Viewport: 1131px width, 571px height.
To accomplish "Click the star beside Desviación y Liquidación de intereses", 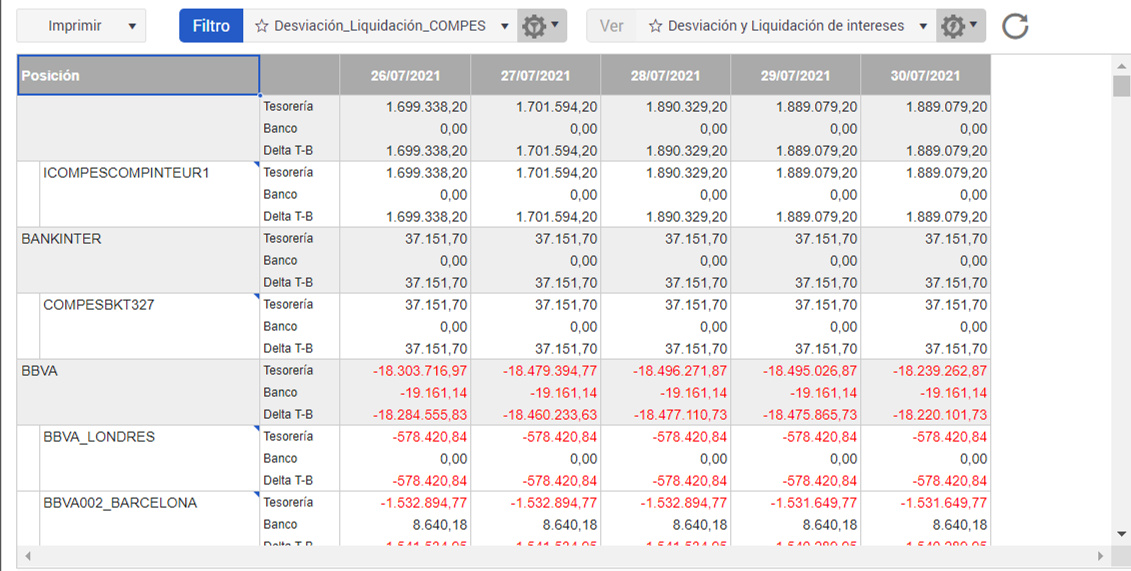I will click(656, 26).
